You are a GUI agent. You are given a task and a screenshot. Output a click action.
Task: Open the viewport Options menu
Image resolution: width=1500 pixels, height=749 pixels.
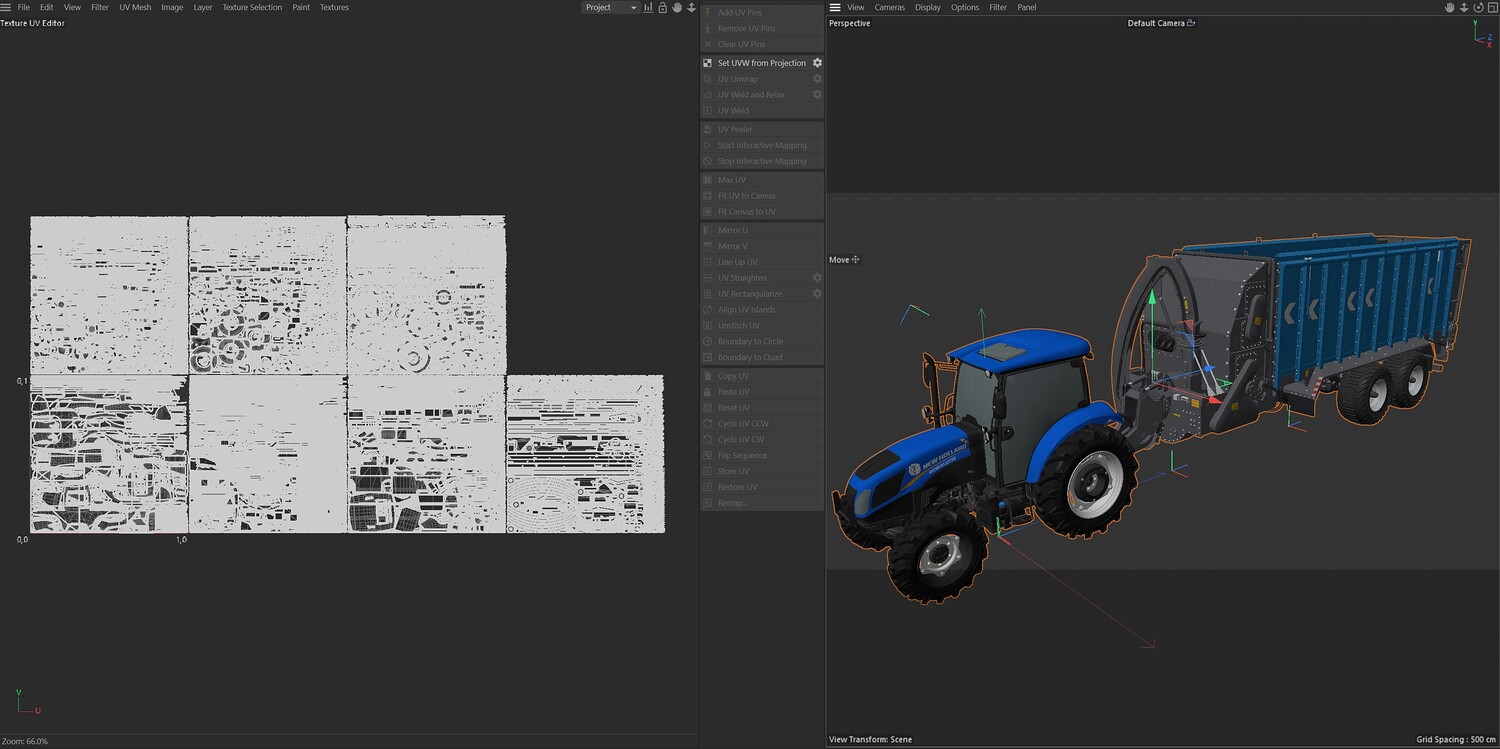click(965, 7)
